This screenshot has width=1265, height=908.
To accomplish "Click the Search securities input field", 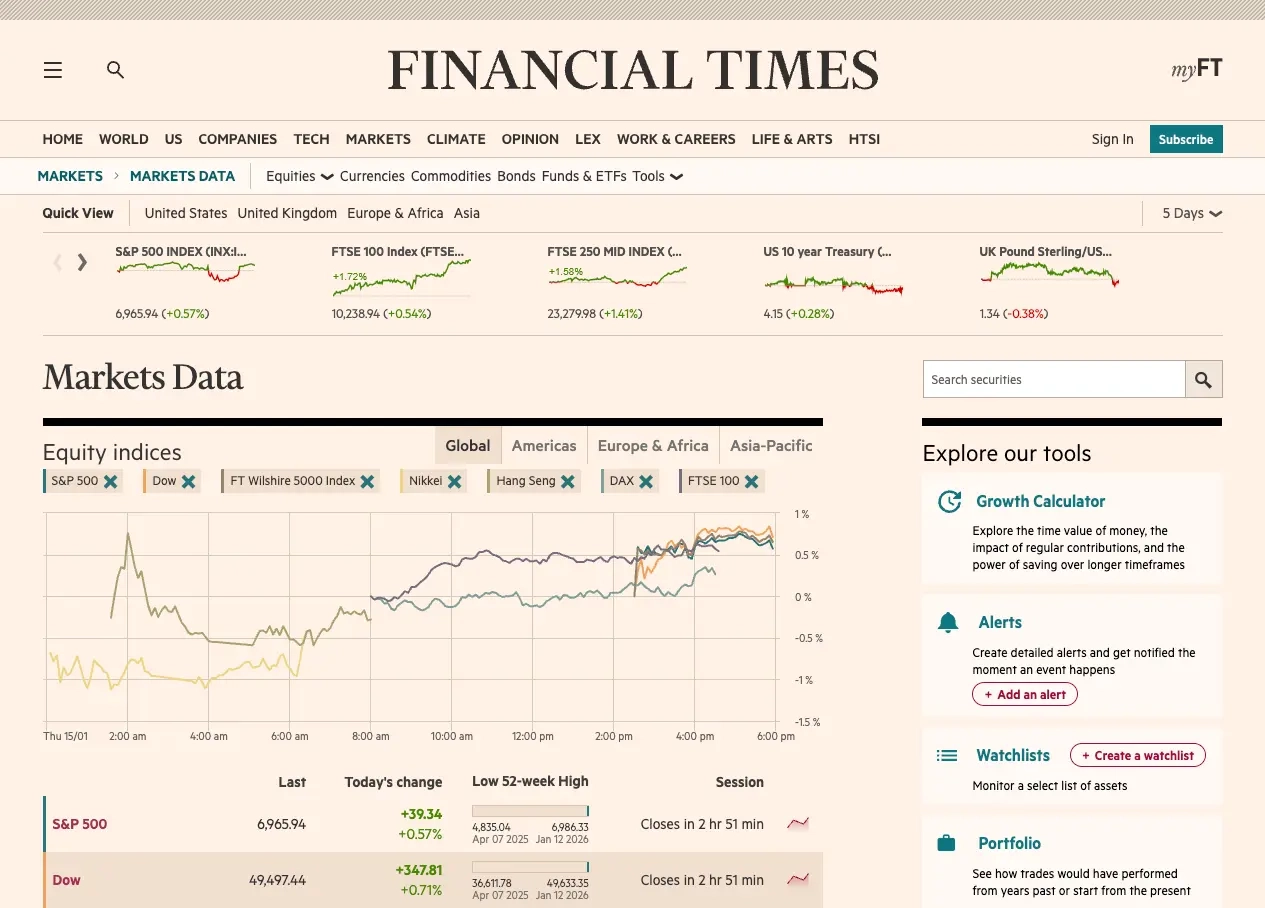I will click(x=1054, y=379).
